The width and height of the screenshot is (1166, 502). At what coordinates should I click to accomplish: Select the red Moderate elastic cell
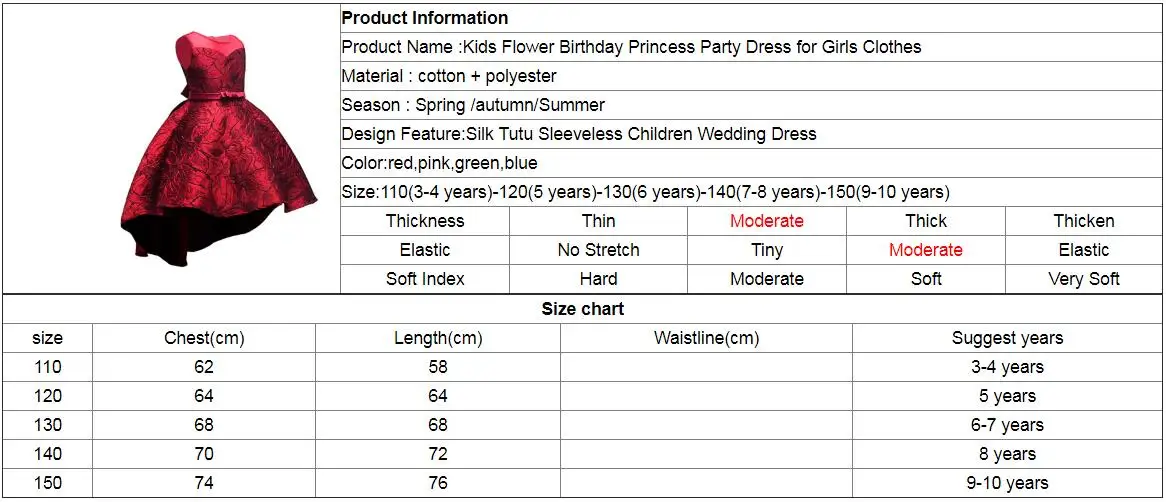(x=926, y=250)
